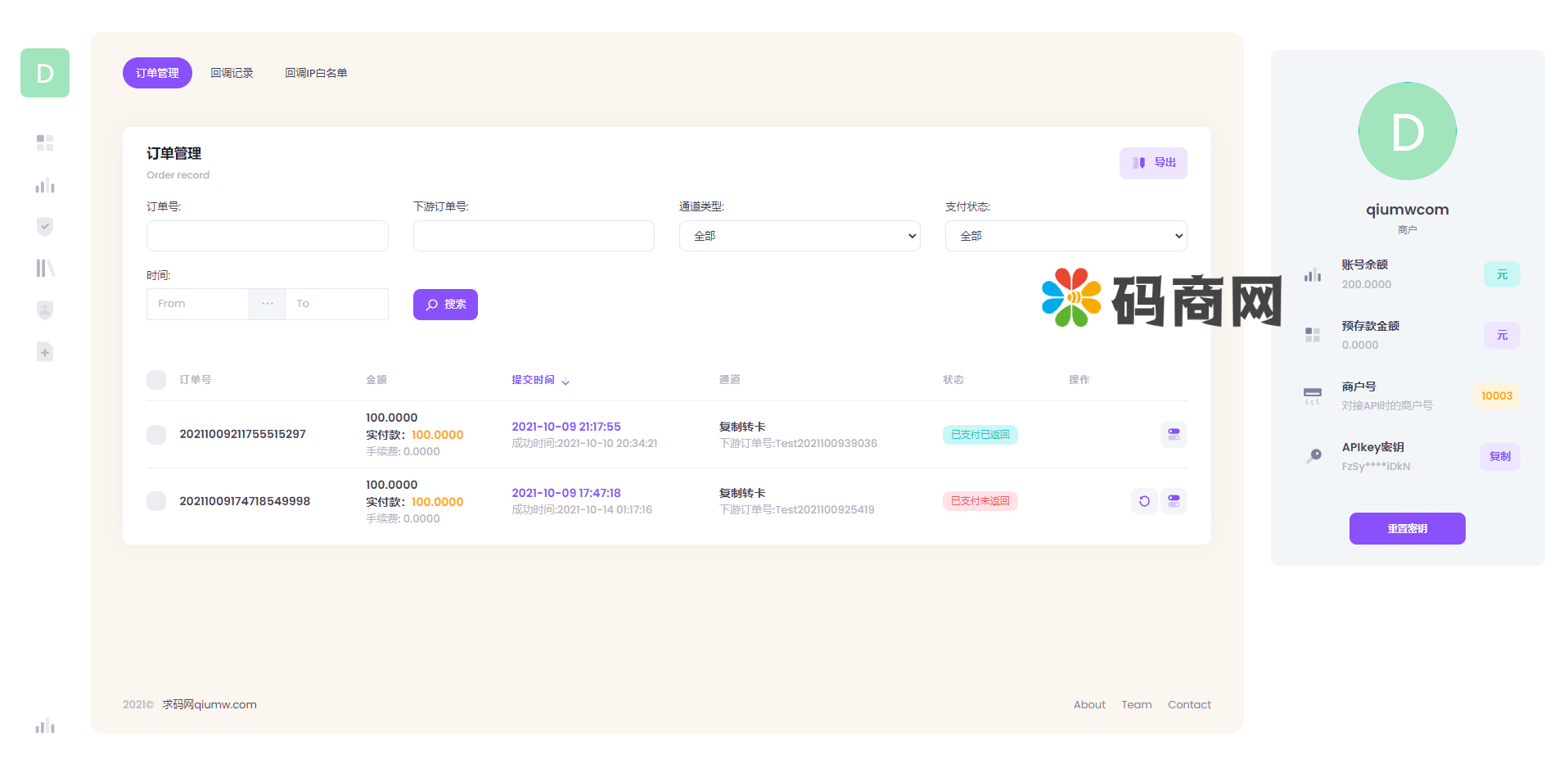
Task: Click the 订单号 input field
Action: coord(268,236)
